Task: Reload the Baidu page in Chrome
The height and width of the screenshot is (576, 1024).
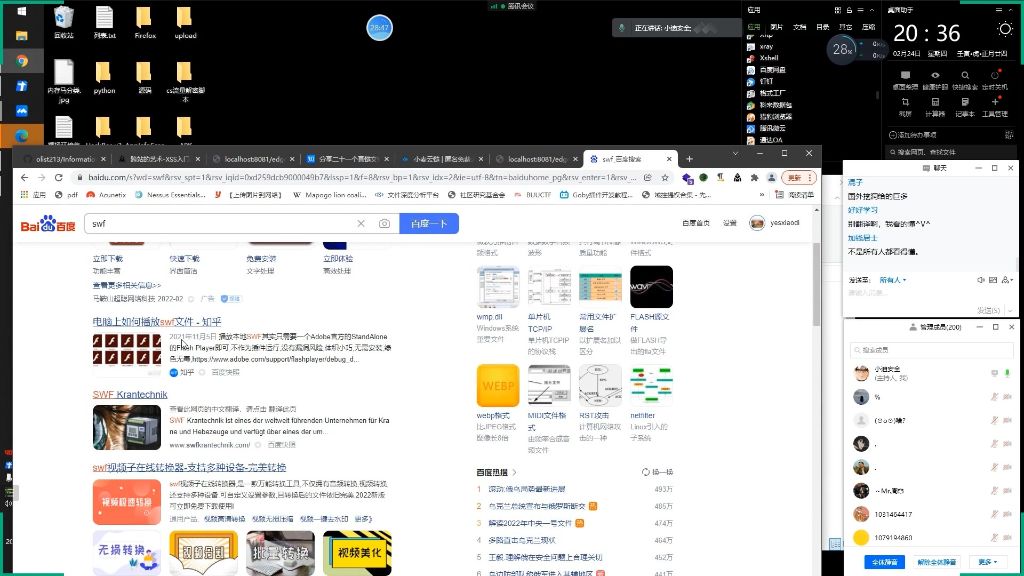Action: tap(58, 178)
